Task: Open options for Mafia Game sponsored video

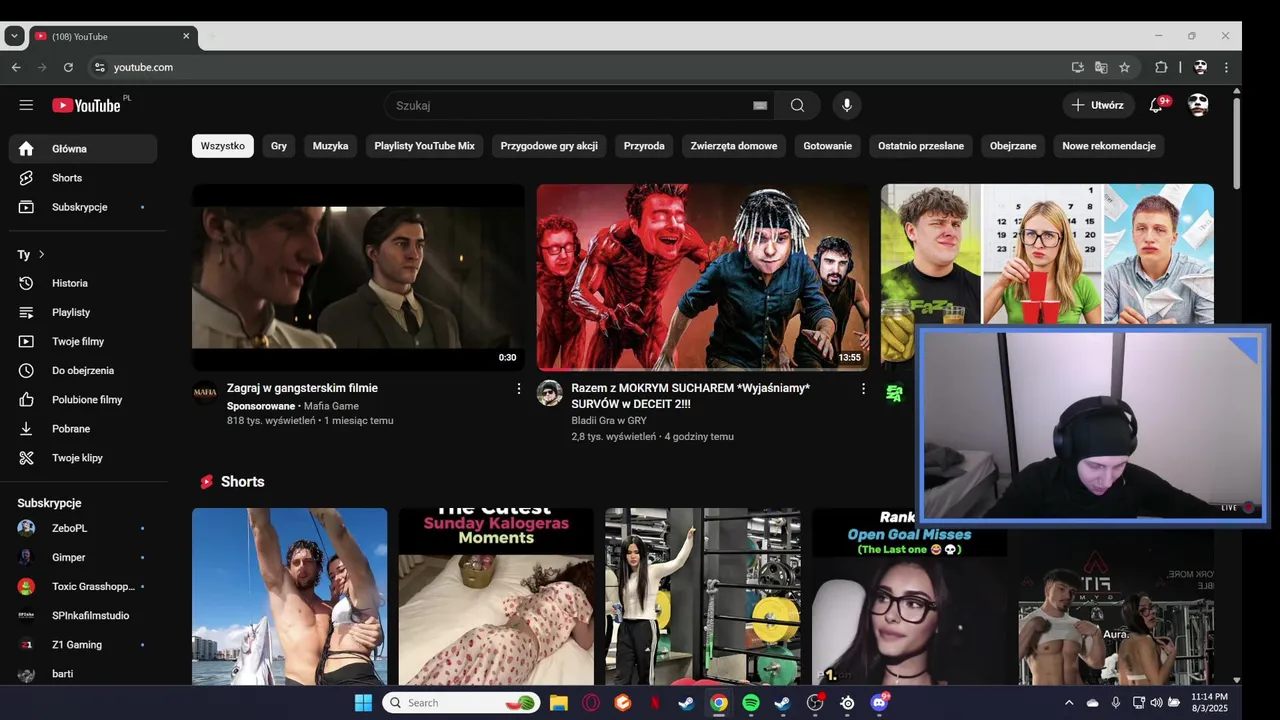Action: click(x=518, y=388)
